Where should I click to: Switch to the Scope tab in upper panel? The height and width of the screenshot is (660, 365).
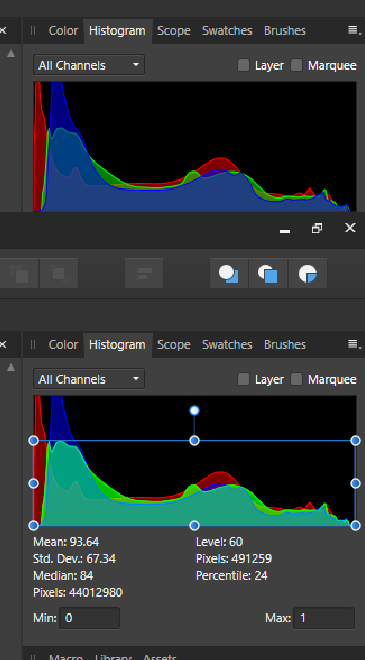tap(174, 31)
